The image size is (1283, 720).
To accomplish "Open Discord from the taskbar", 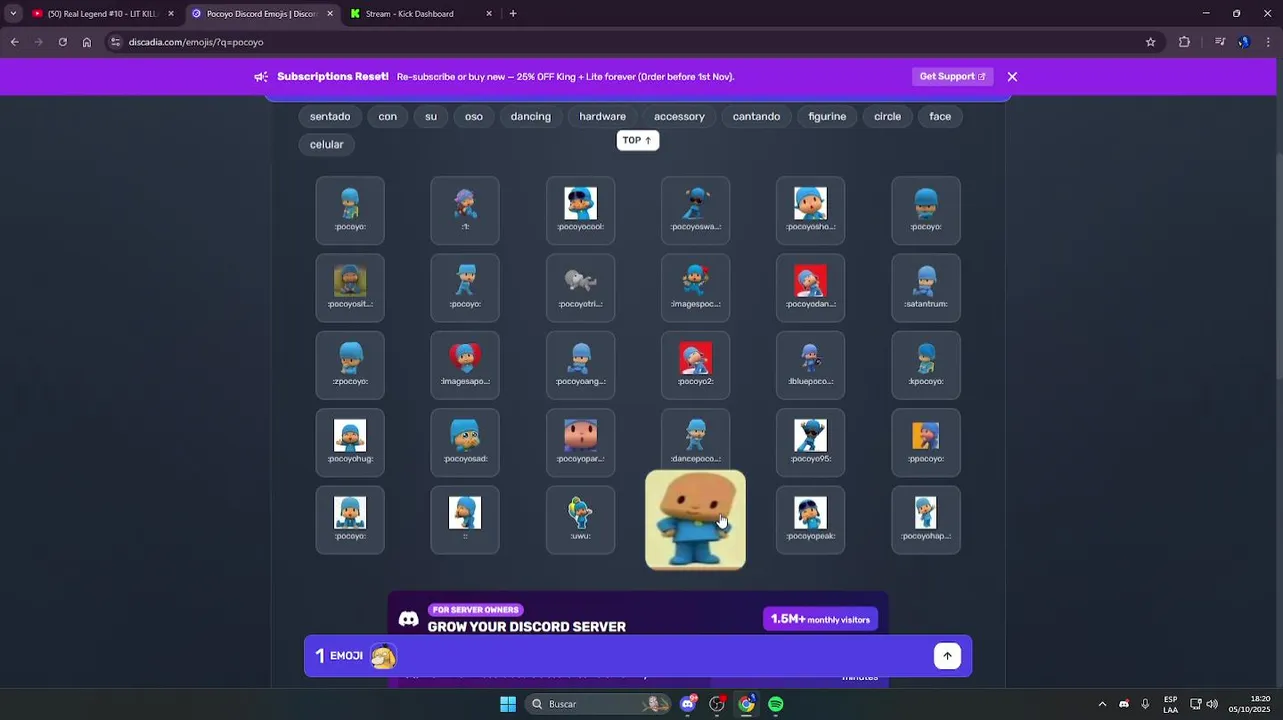I will coord(687,704).
